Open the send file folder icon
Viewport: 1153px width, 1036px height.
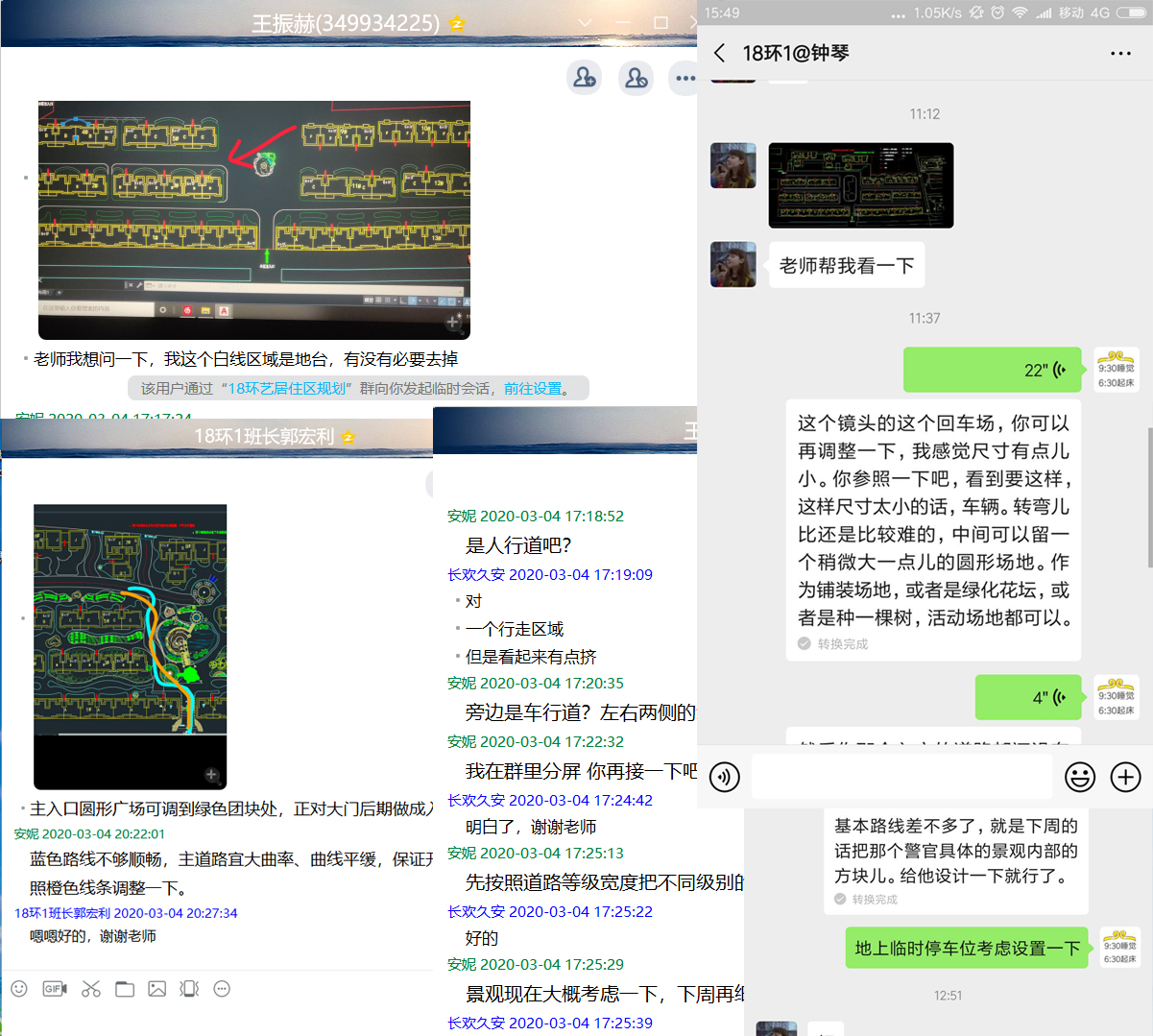[125, 988]
